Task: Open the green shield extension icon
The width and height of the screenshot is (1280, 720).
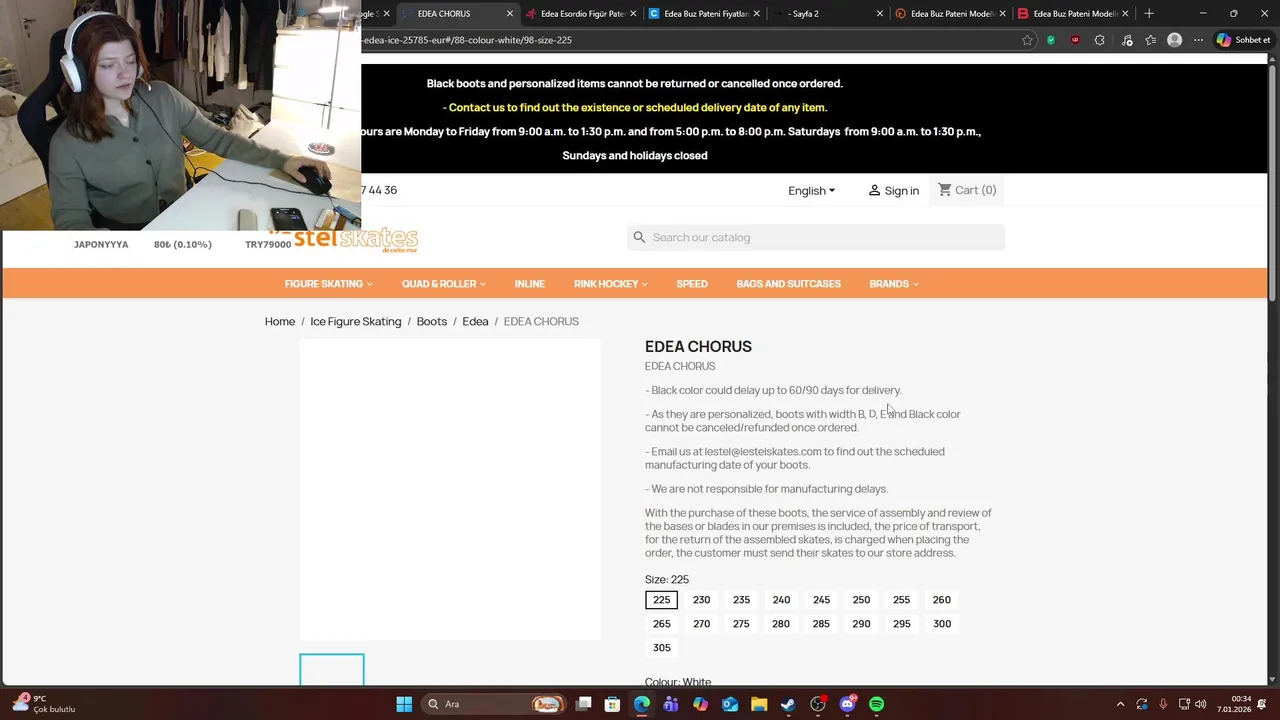Action: click(x=1051, y=40)
